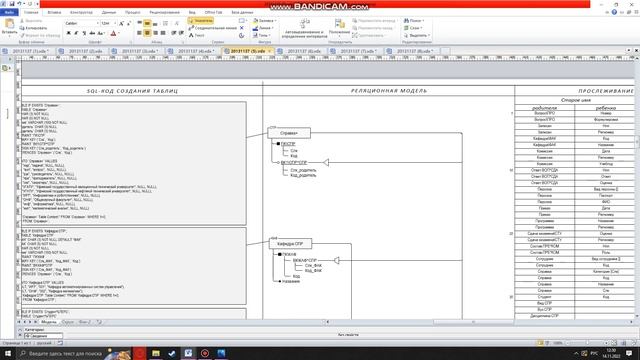Image resolution: width=640 pixels, height=360 pixels.
Task: Click the text block rotate tool
Action: pyautogui.click(x=242, y=36)
